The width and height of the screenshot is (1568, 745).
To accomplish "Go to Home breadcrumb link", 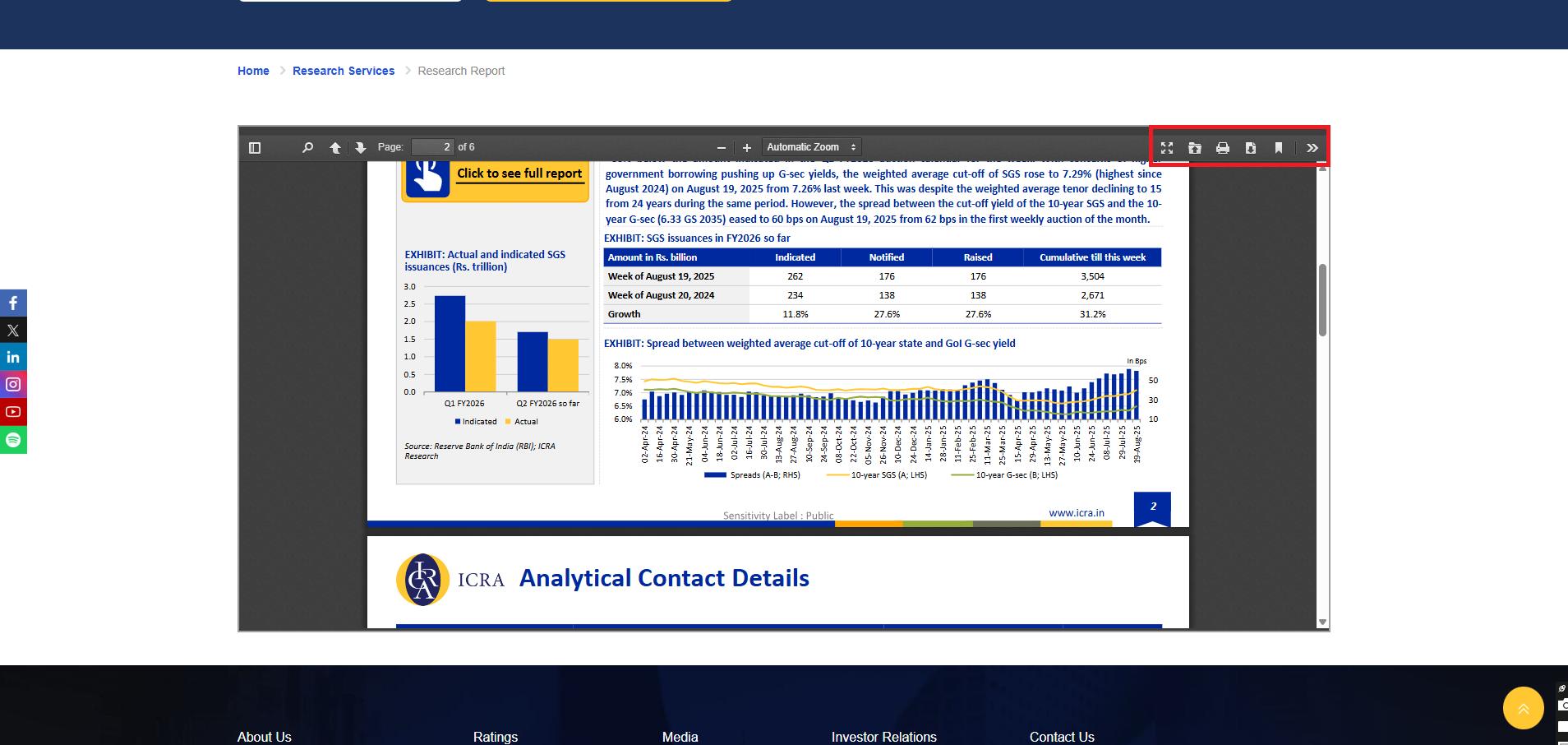I will [x=253, y=71].
